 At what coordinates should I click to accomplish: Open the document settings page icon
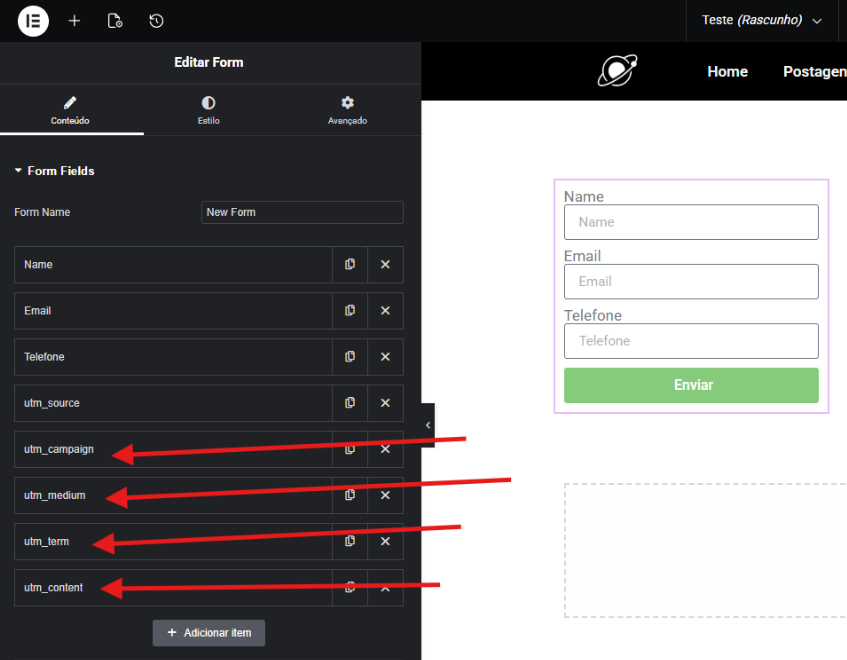point(114,20)
